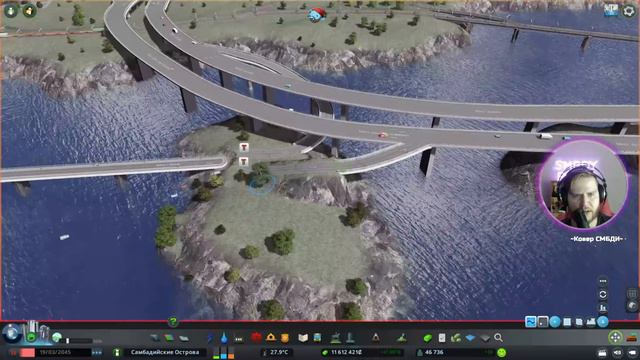Open the Parks and Plazas menu
The width and height of the screenshot is (640, 360).
coord(336,338)
